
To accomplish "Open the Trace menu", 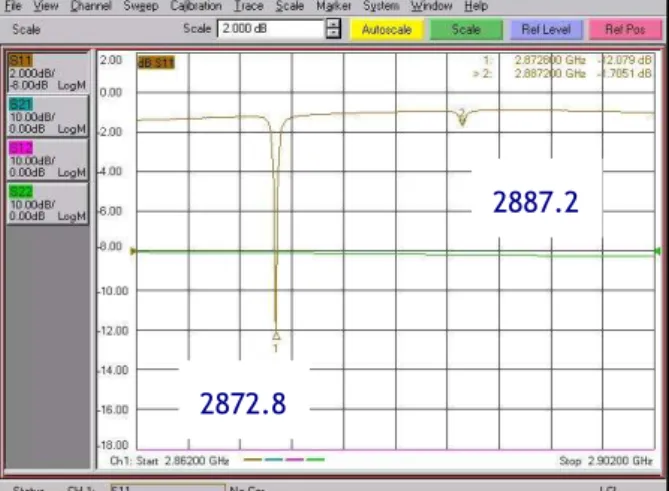I will 249,6.
